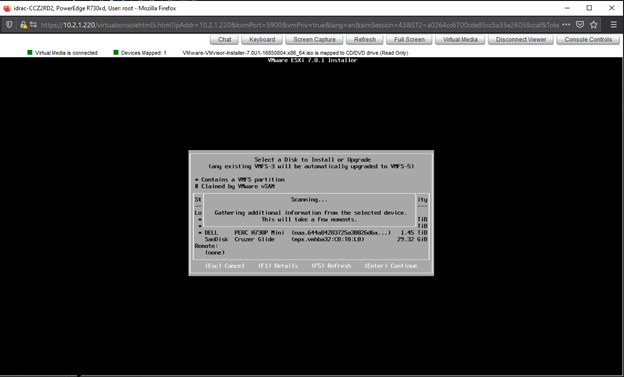This screenshot has width=624, height=377.
Task: Click Disconnect Viewer
Action: pos(521,39)
